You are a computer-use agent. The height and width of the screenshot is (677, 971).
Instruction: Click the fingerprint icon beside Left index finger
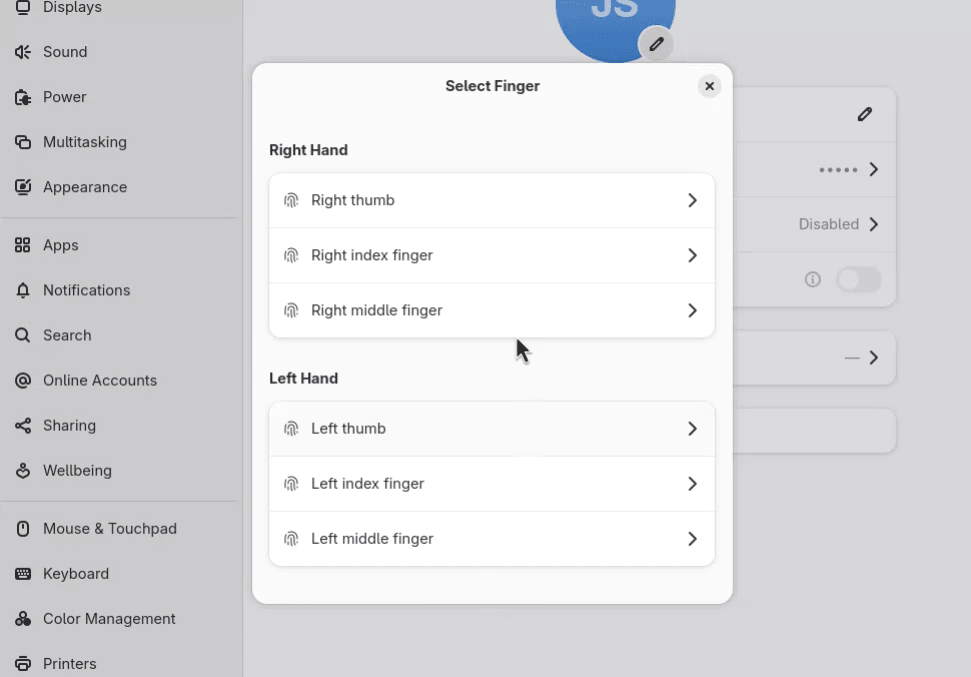pos(291,484)
